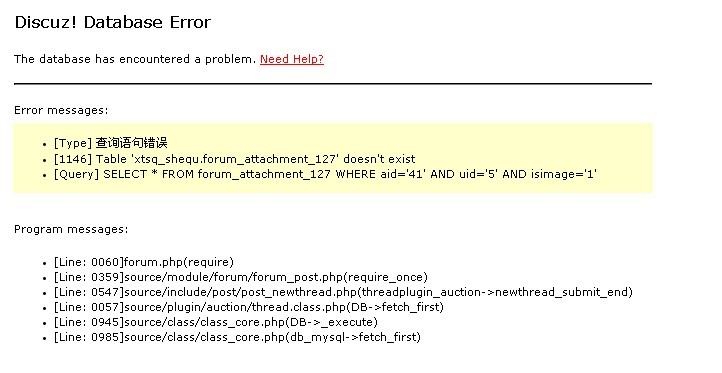This screenshot has height=373, width=722.
Task: Click the aid='41' portion of the query
Action: 404,175
